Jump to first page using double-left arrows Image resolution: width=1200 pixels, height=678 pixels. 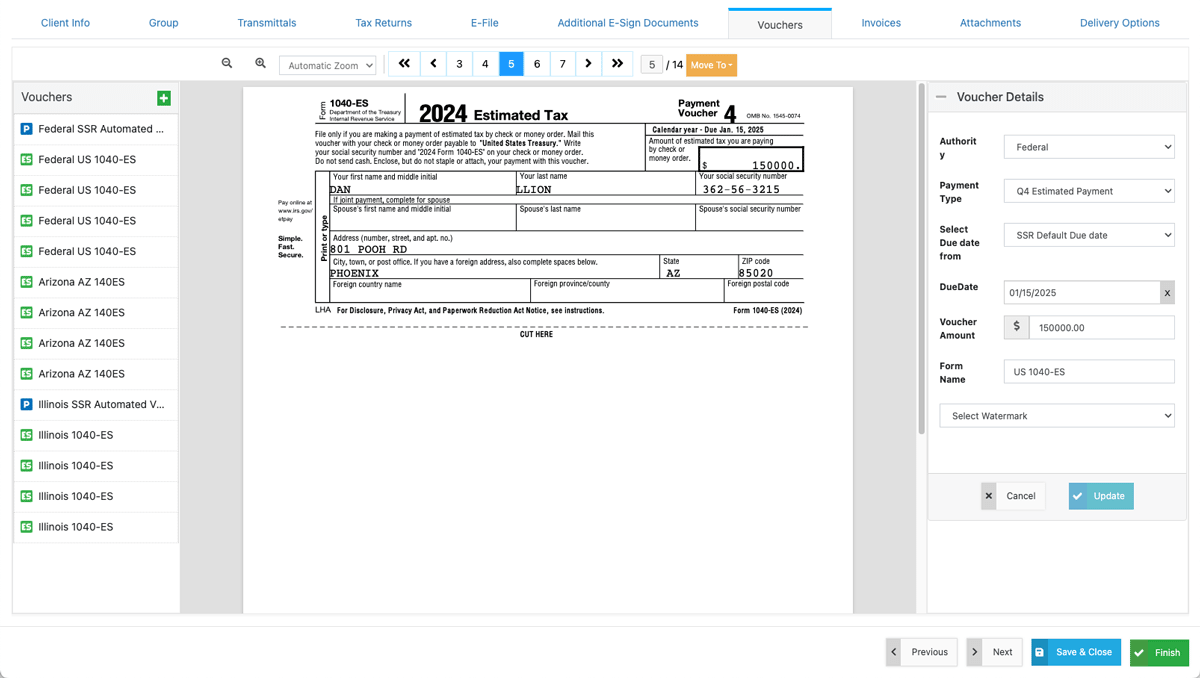[x=404, y=64]
